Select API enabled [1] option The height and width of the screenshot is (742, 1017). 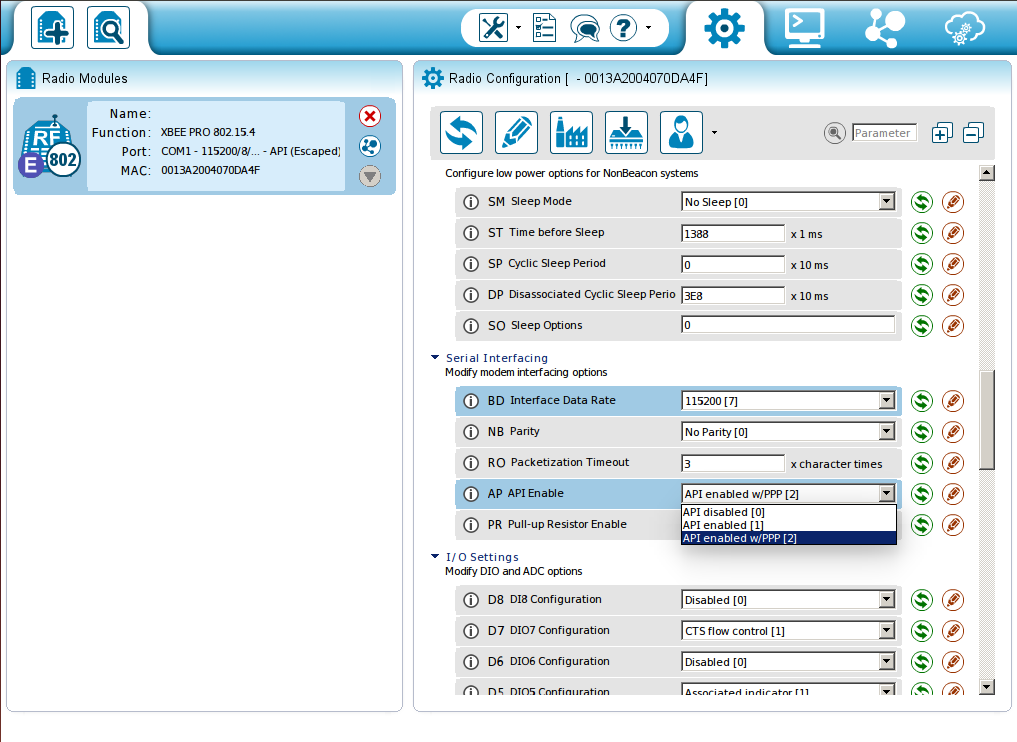click(788, 525)
